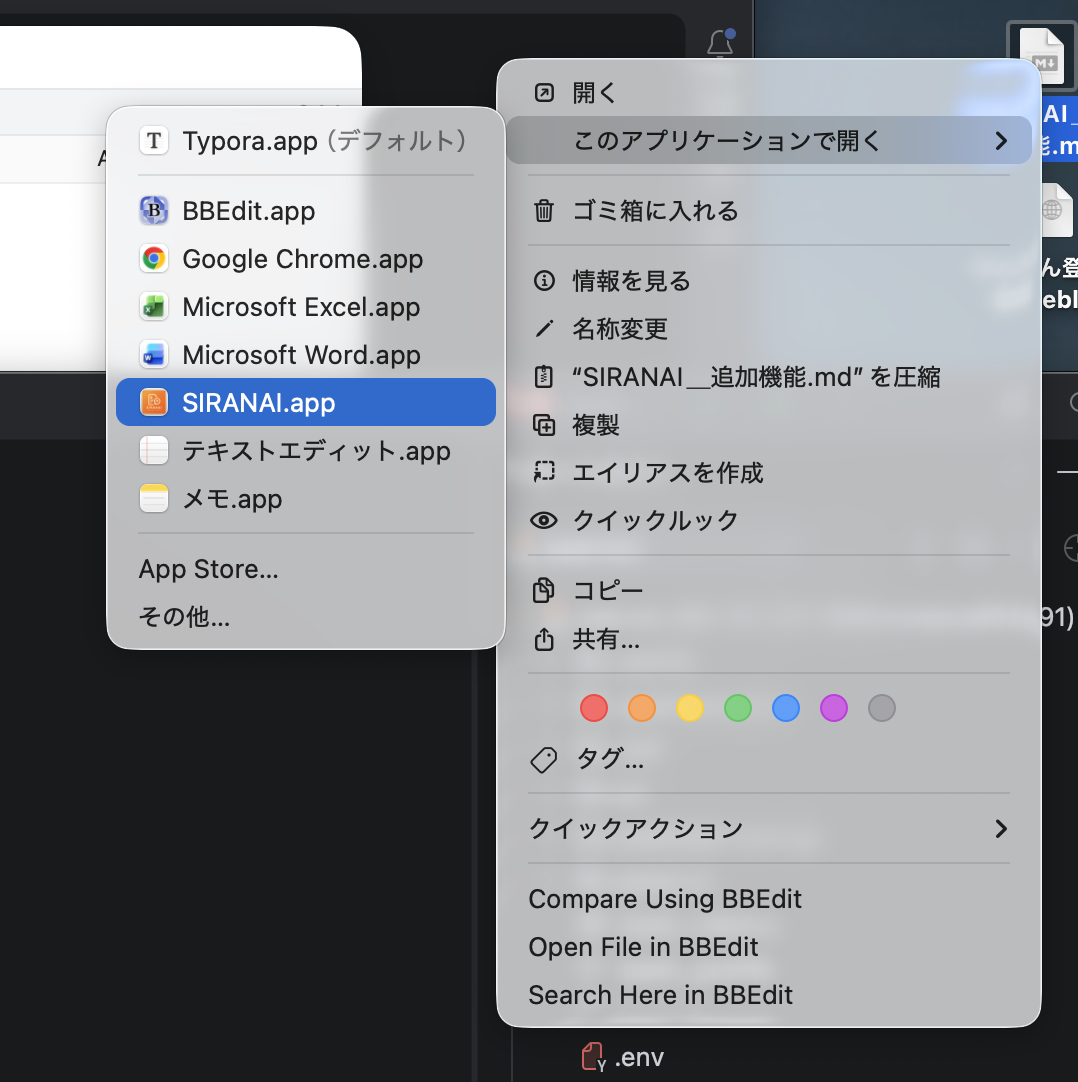
Task: Select 共有... menu entry
Action: tap(769, 639)
